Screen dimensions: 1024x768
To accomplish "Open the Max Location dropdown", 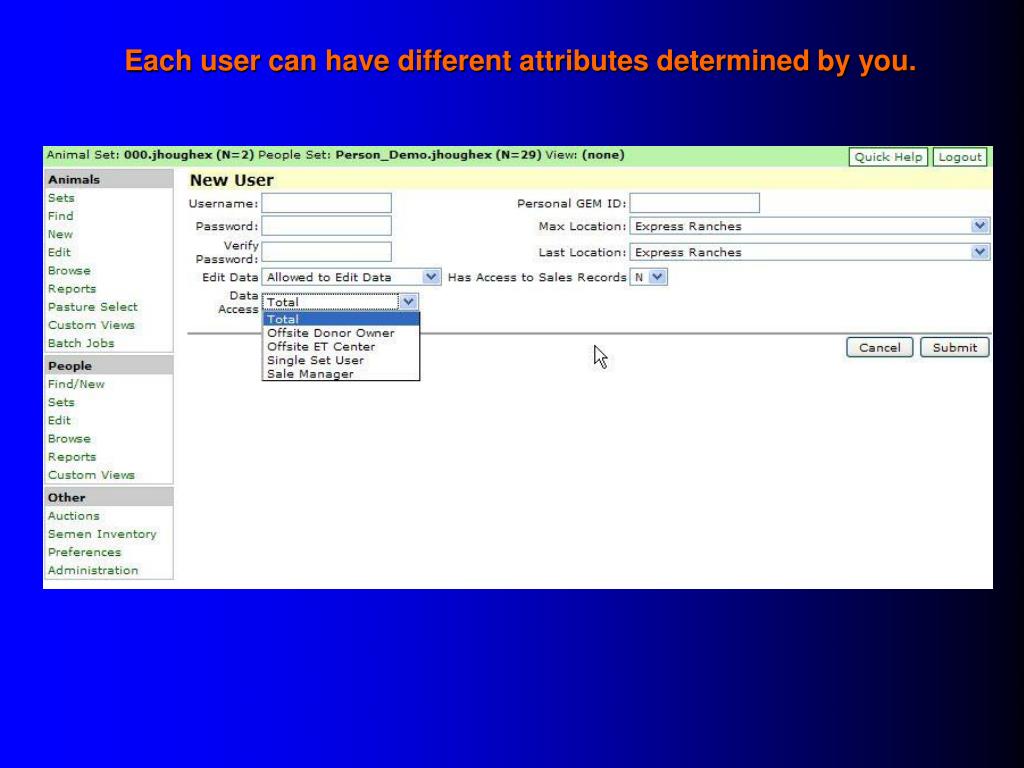I will click(x=810, y=227).
